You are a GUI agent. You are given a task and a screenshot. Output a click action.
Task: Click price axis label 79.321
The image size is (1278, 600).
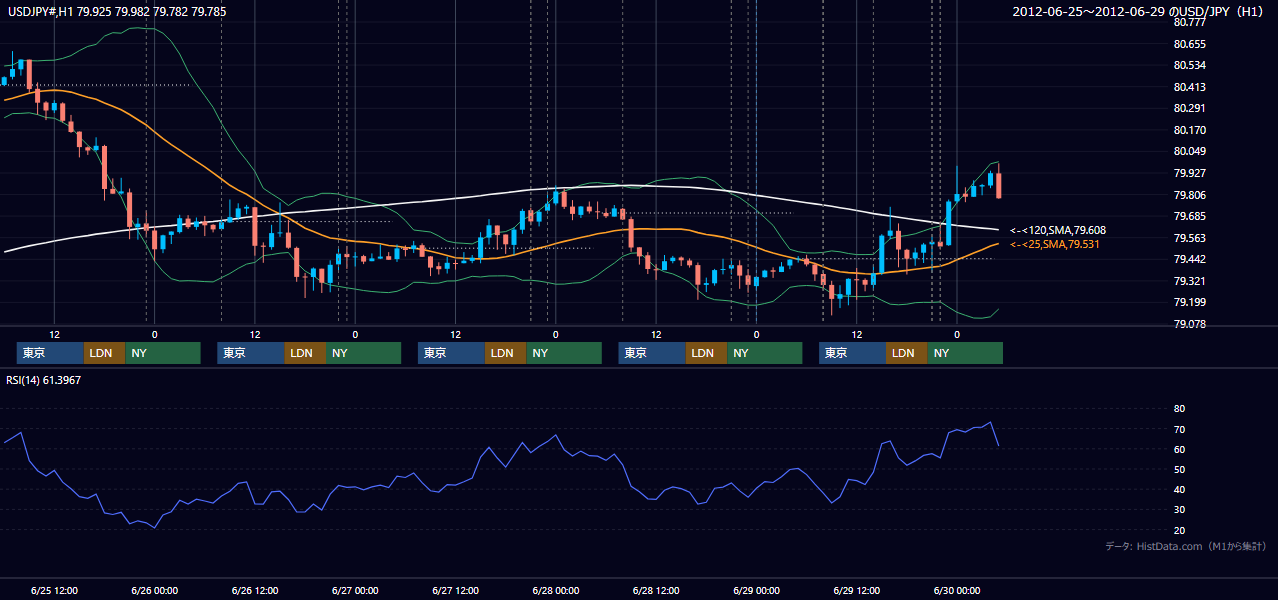(x=1189, y=281)
